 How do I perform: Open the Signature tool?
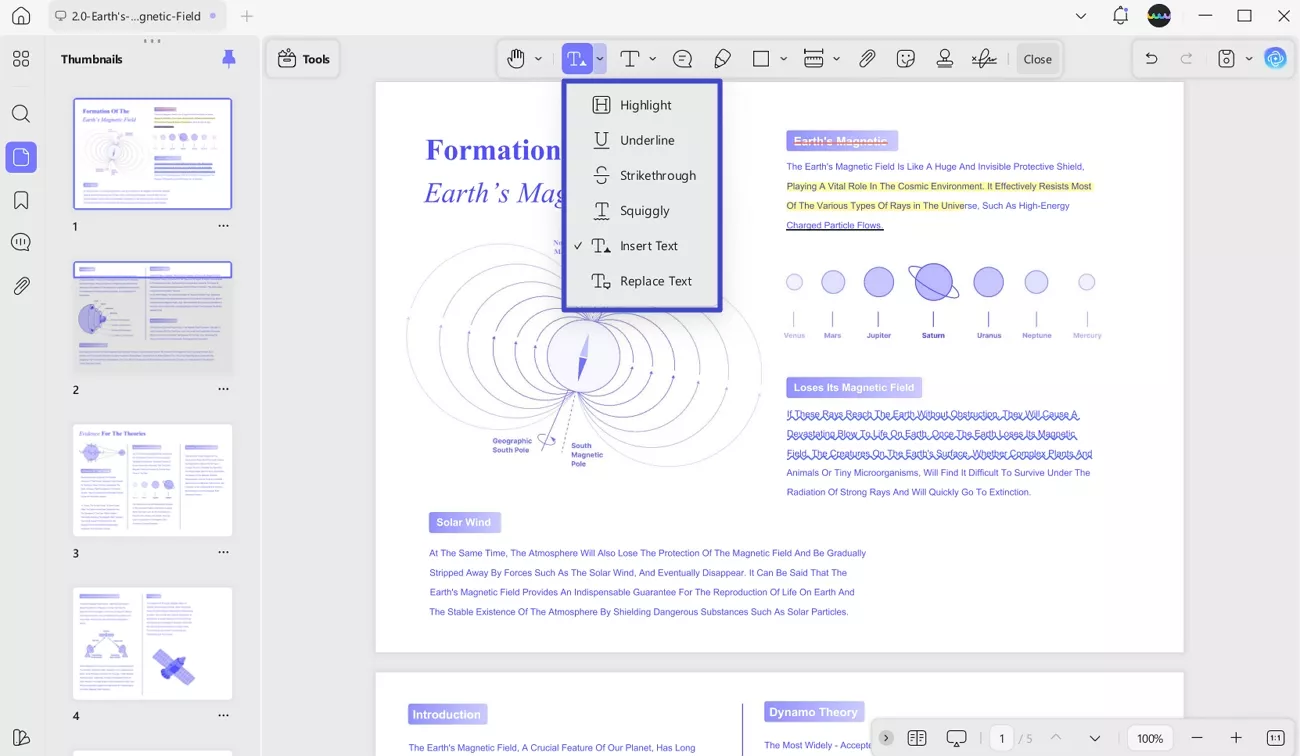click(x=984, y=58)
